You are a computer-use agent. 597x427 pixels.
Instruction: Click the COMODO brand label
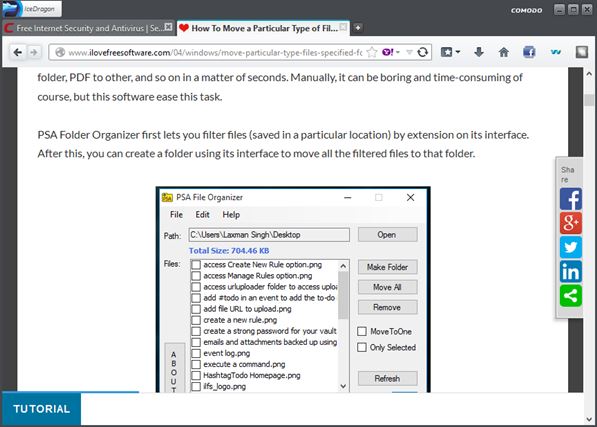pyautogui.click(x=527, y=10)
